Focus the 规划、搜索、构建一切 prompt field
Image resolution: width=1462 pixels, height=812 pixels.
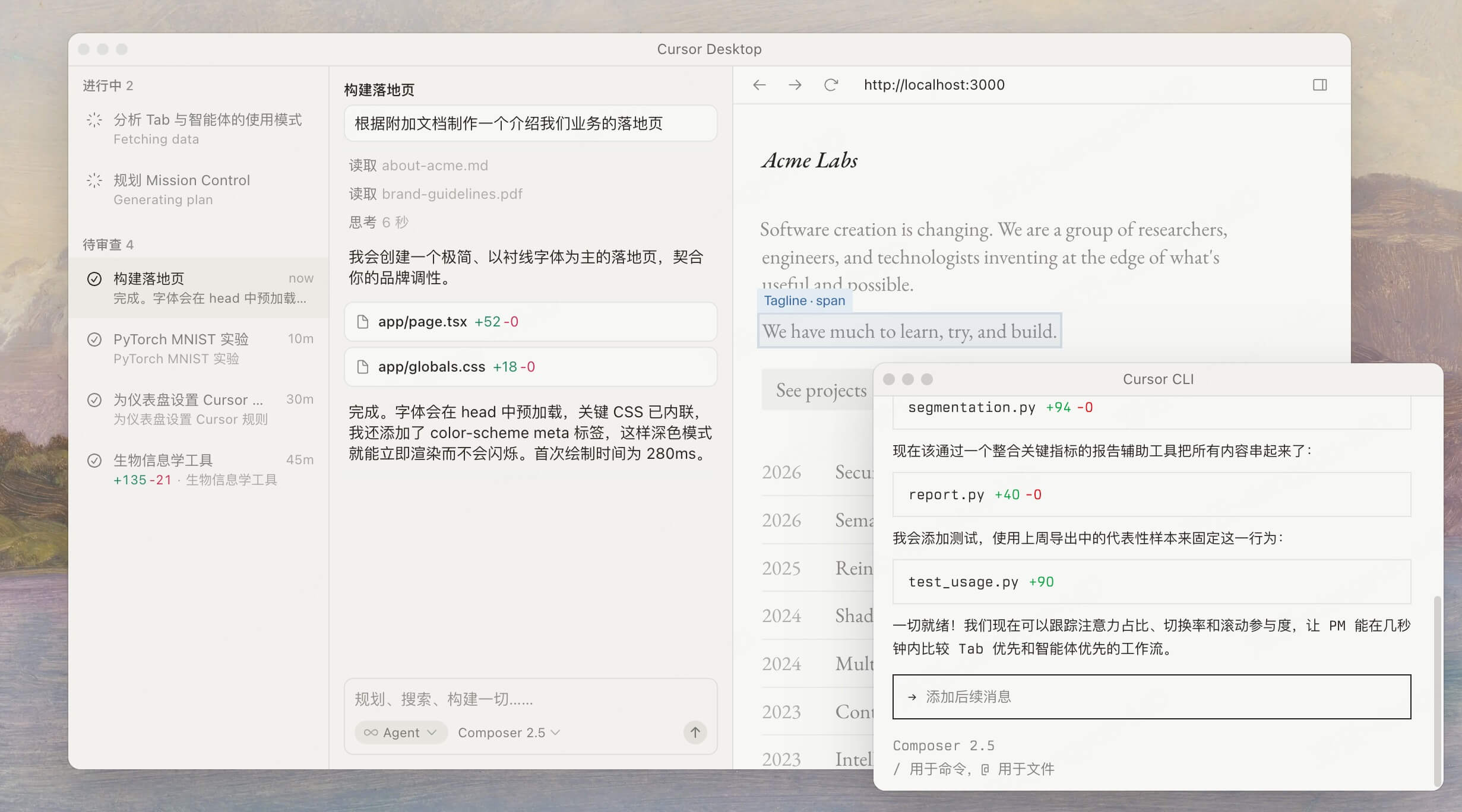pos(530,699)
